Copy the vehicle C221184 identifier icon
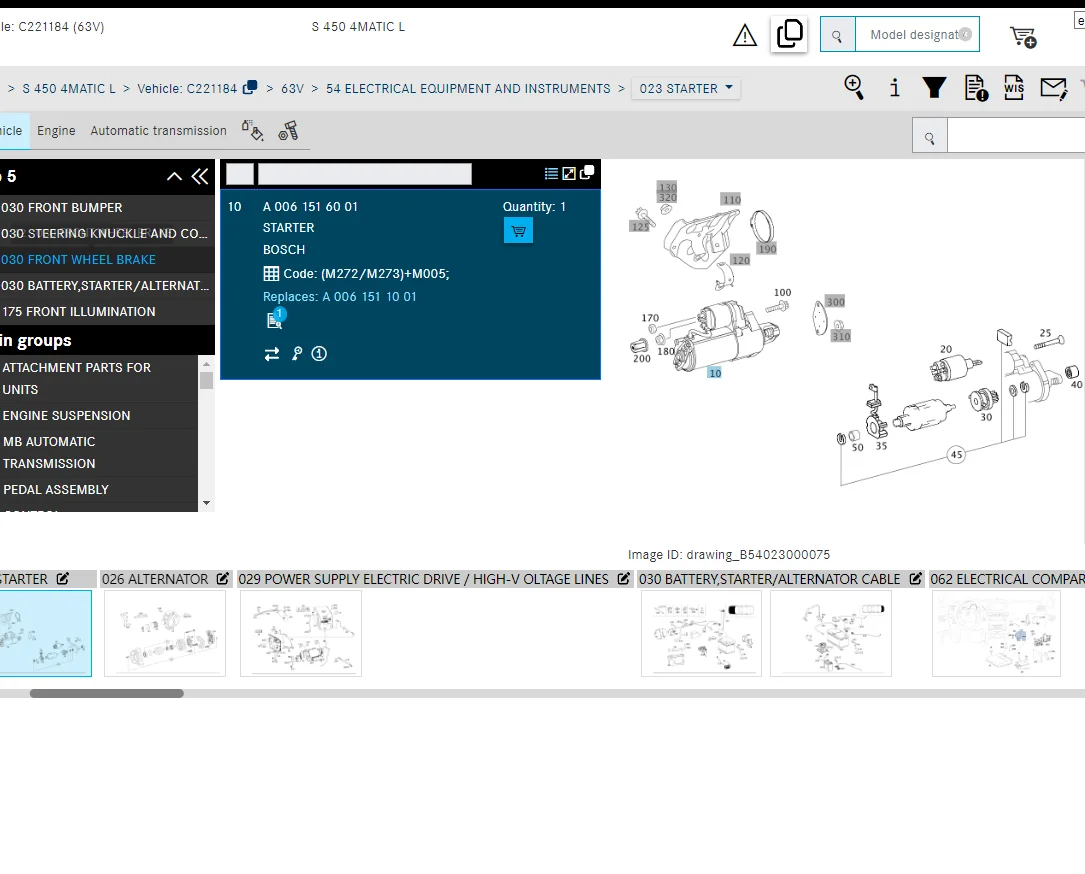The image size is (1085, 874). (x=250, y=87)
